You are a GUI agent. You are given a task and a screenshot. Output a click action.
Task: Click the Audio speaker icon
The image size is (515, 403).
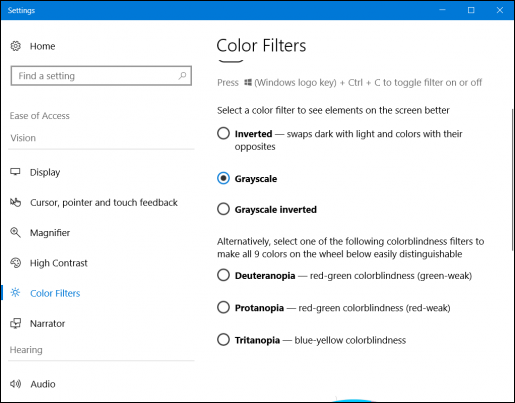tap(15, 384)
